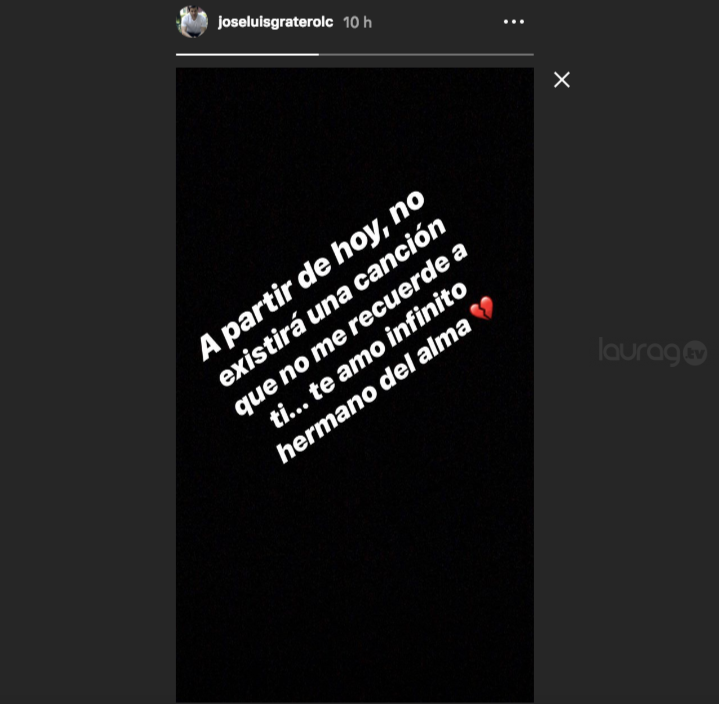This screenshot has height=704, width=719.
Task: Click the joseluisgraterolc profile avatar
Action: tap(192, 22)
